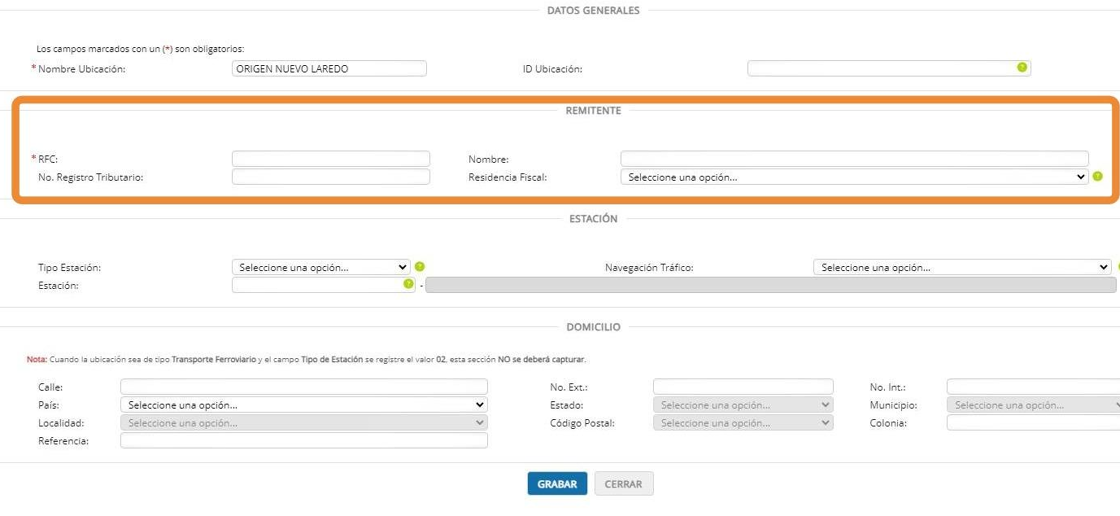Click the help icon beside Residencia Fiscal
This screenshot has height=516, width=1120.
[1098, 177]
